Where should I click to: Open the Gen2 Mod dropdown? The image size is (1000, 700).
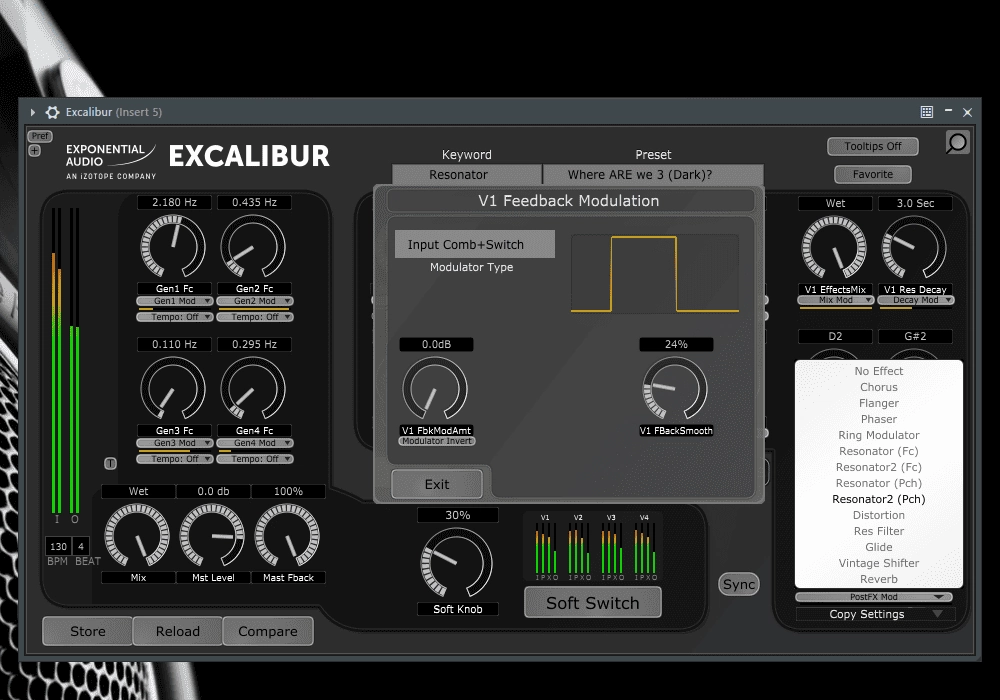click(254, 301)
